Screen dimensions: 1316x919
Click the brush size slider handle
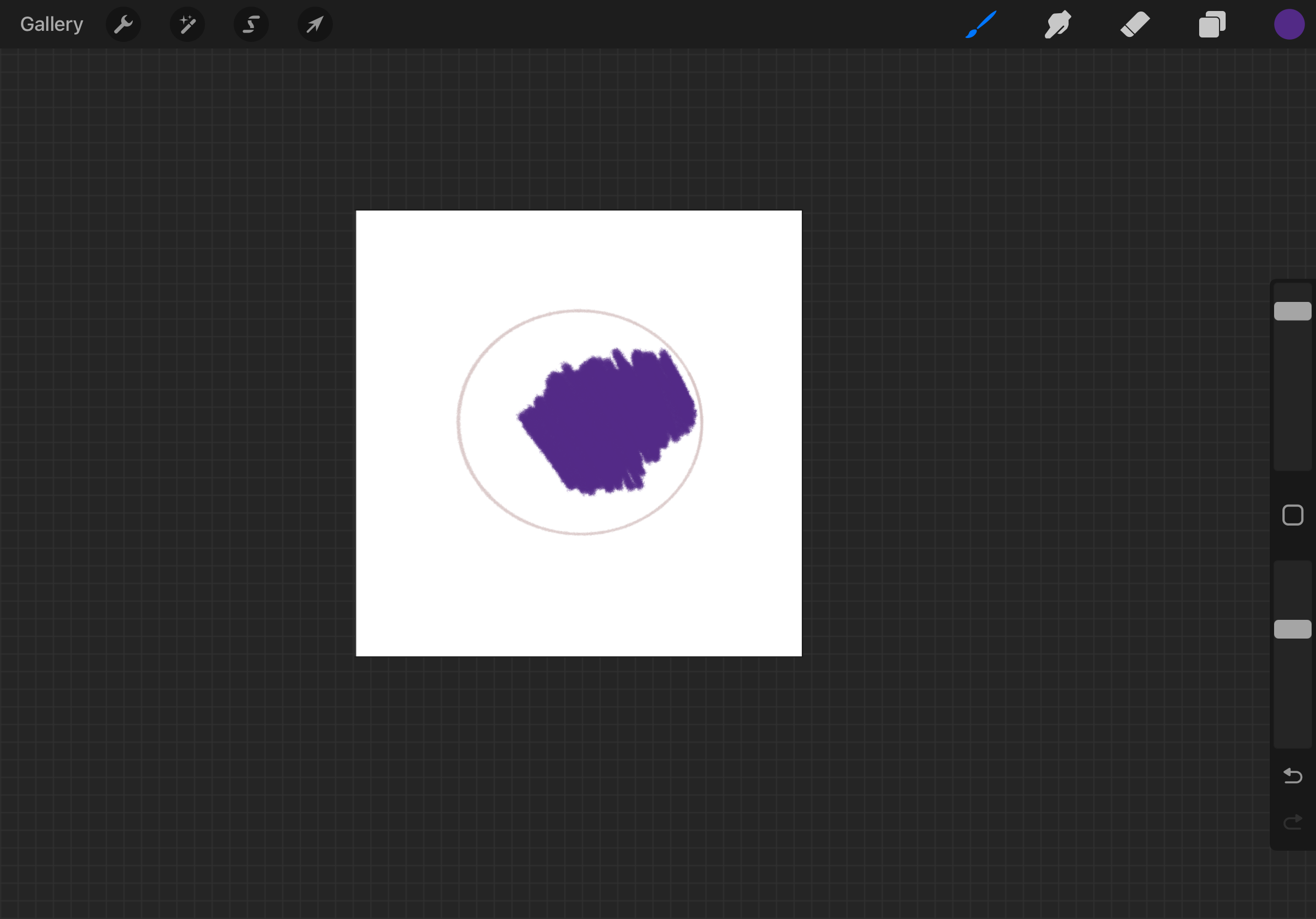(x=1292, y=311)
